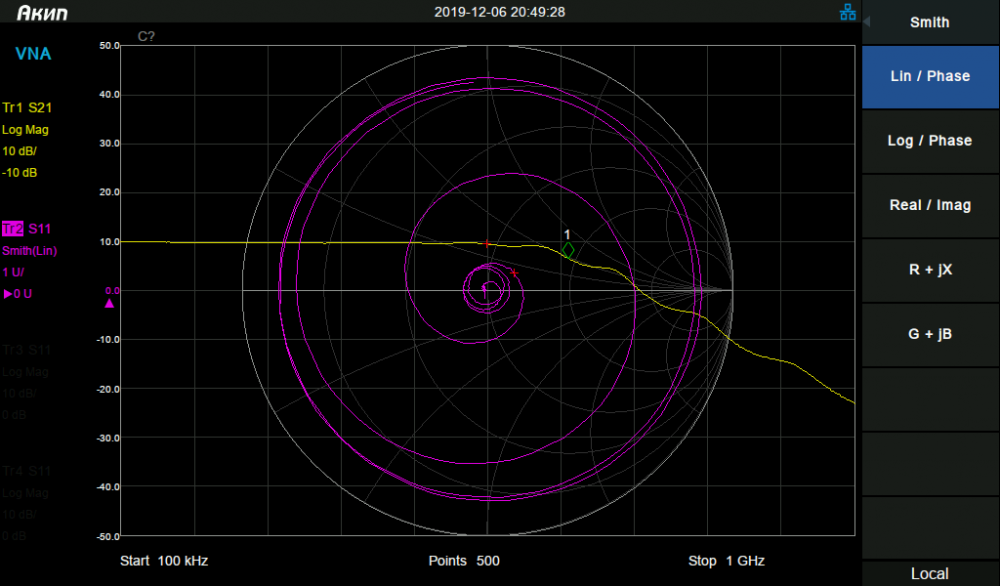The image size is (1000, 586).
Task: Click the back arrow beside Smith
Action: click(x=867, y=22)
